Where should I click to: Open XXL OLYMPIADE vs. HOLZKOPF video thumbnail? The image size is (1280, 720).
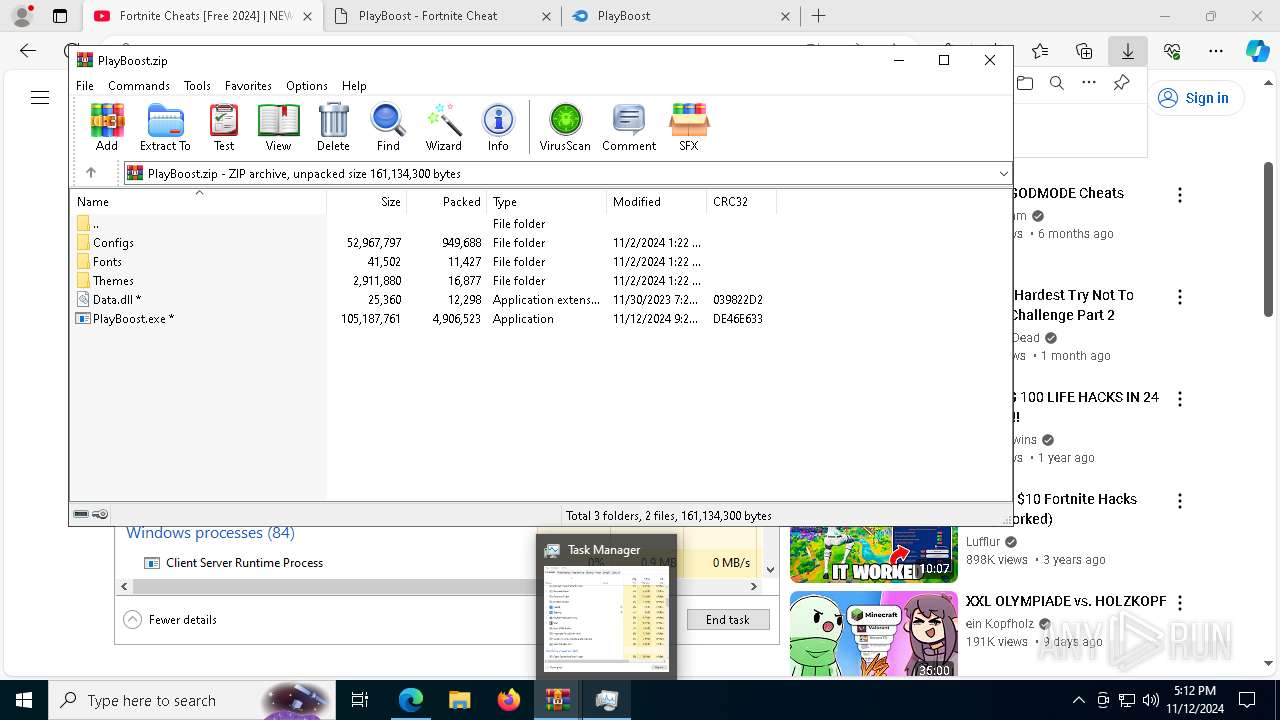[873, 634]
